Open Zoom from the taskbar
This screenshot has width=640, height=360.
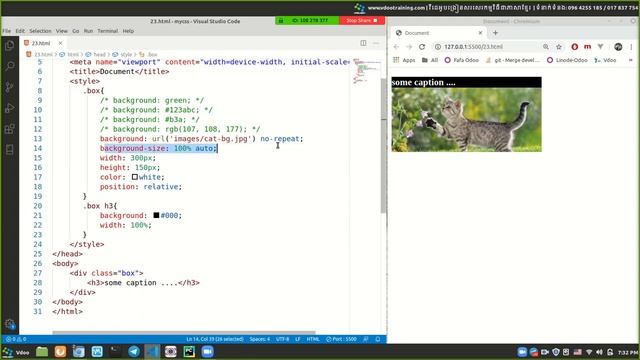point(207,351)
